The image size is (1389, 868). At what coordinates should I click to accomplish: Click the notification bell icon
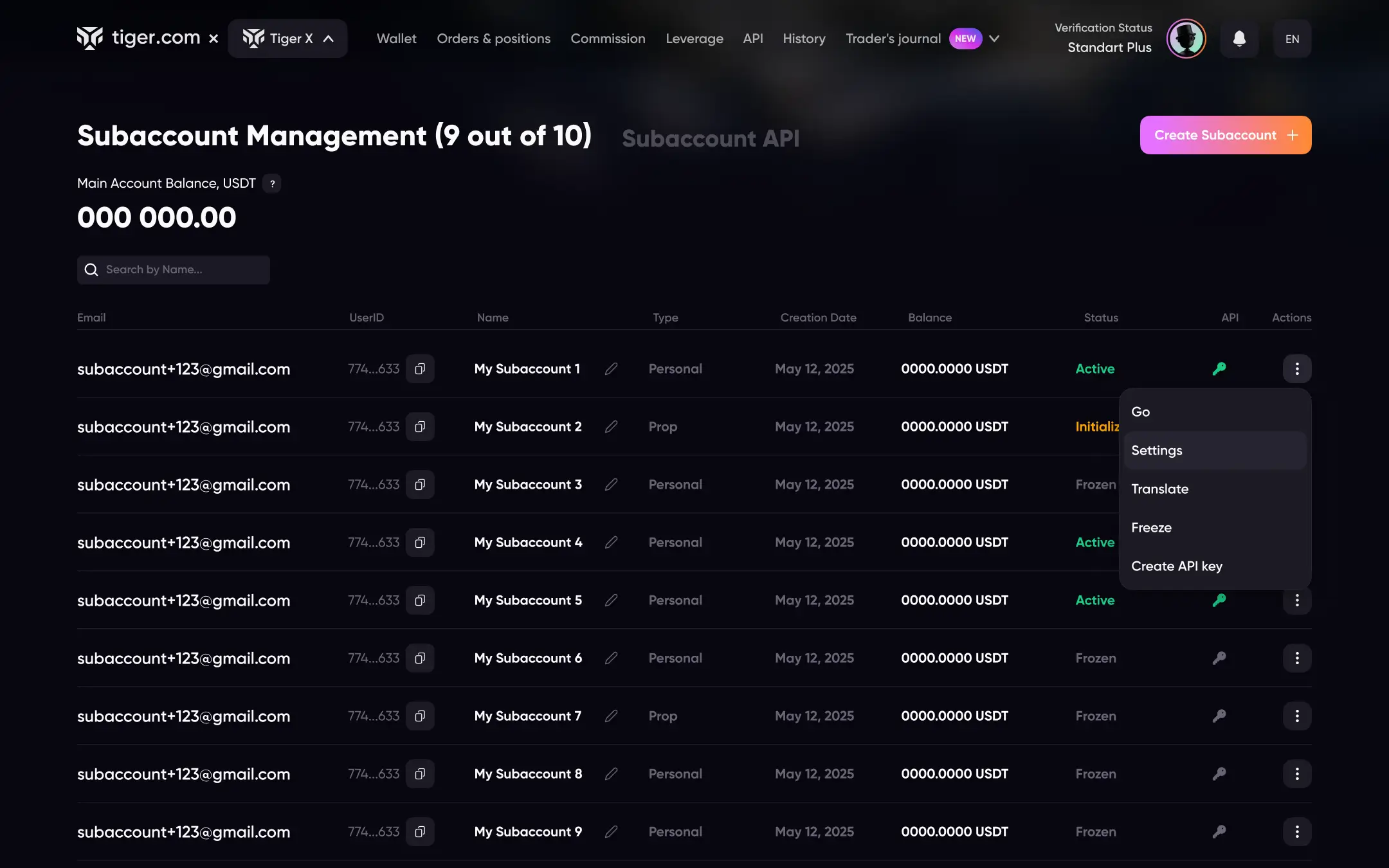(x=1239, y=39)
